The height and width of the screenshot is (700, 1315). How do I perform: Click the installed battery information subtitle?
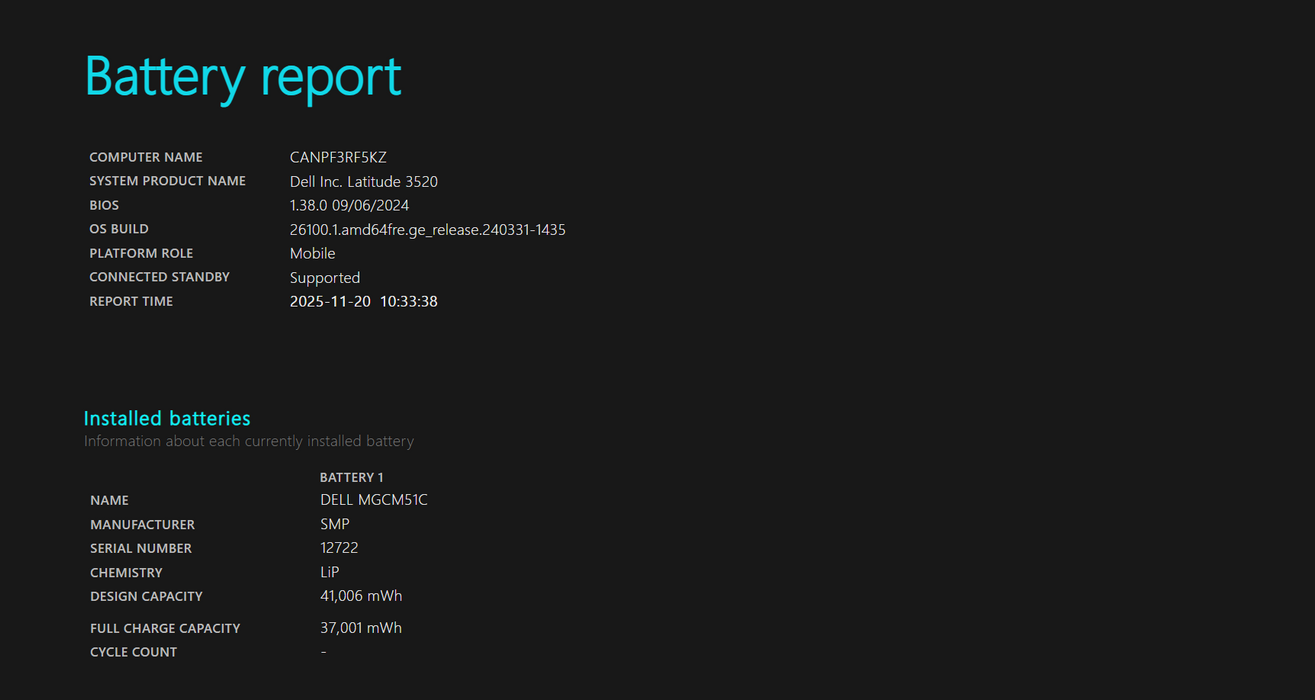tap(248, 441)
